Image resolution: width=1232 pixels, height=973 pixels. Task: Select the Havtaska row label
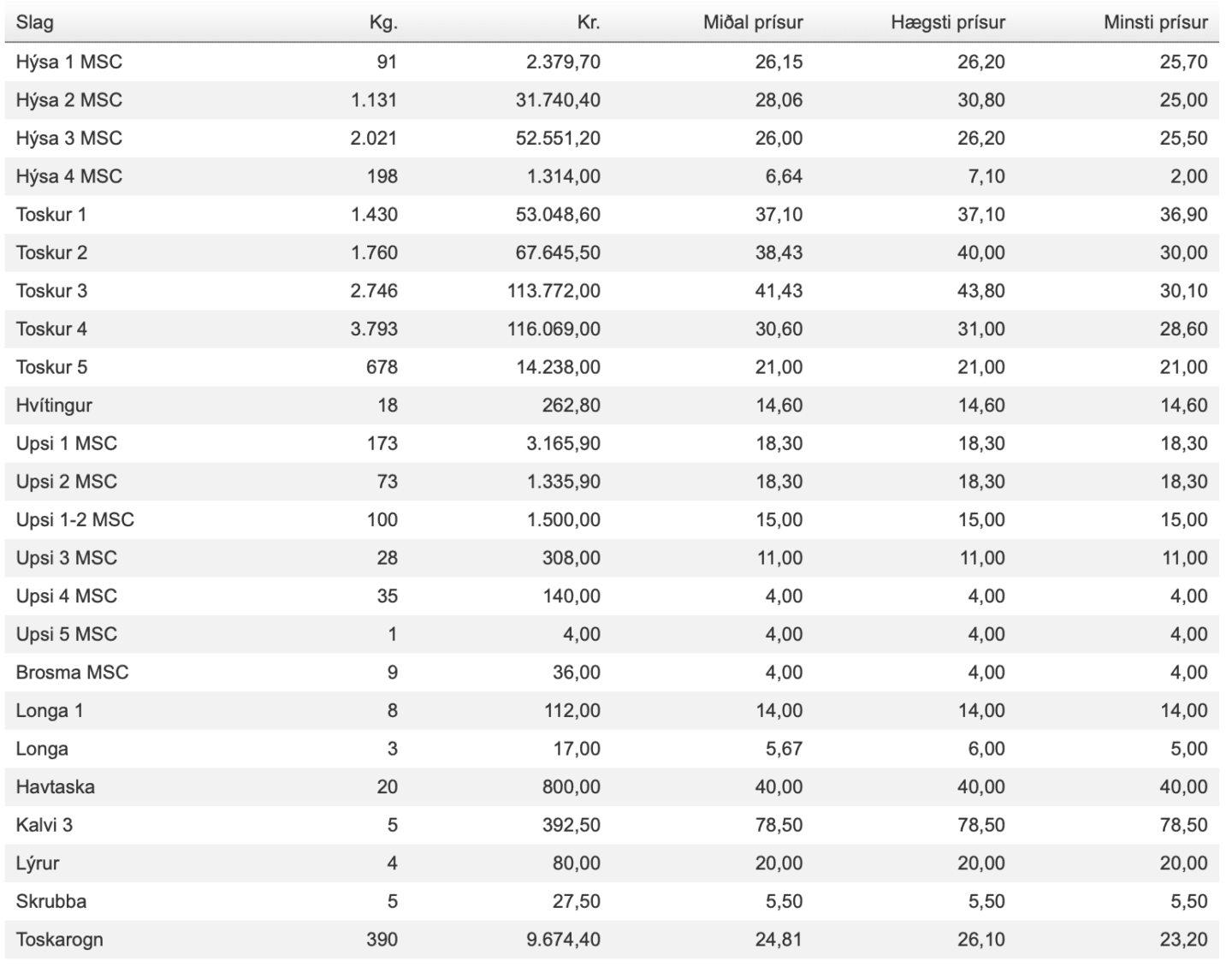coord(56,787)
